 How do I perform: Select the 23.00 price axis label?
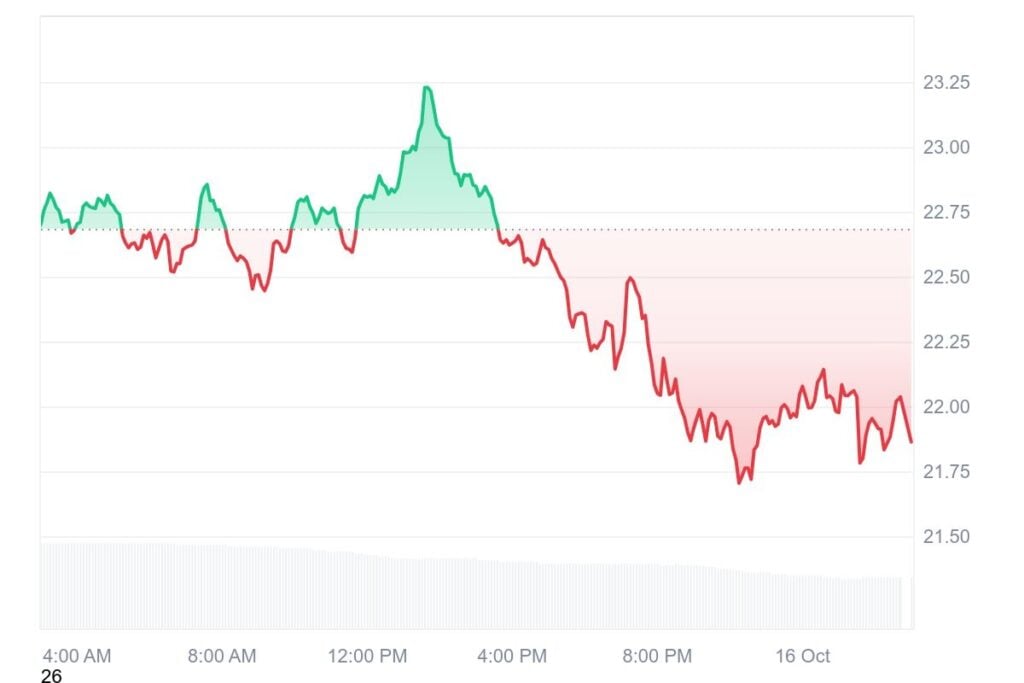(x=945, y=148)
